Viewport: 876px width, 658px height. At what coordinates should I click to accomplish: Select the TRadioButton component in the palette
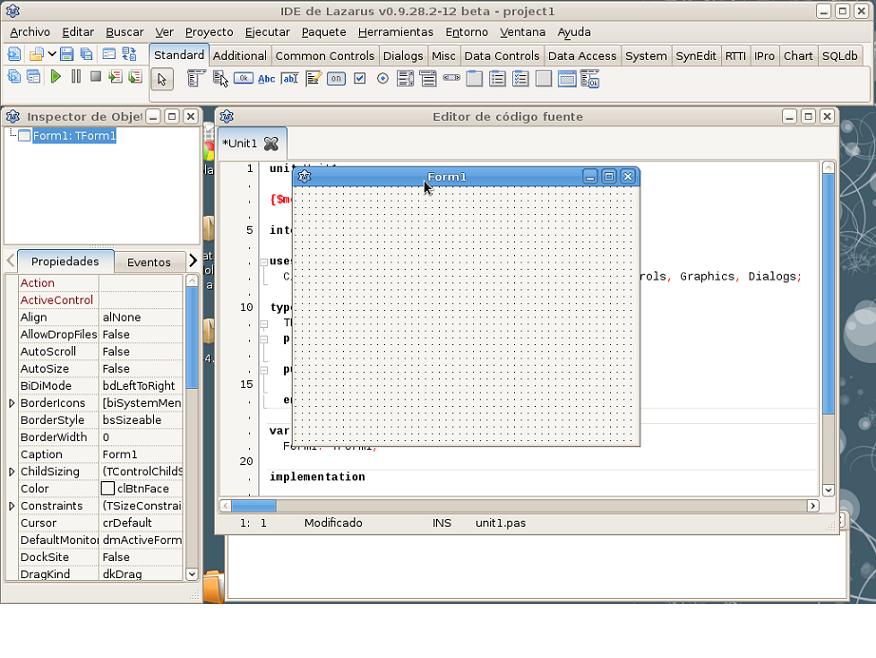tap(383, 78)
